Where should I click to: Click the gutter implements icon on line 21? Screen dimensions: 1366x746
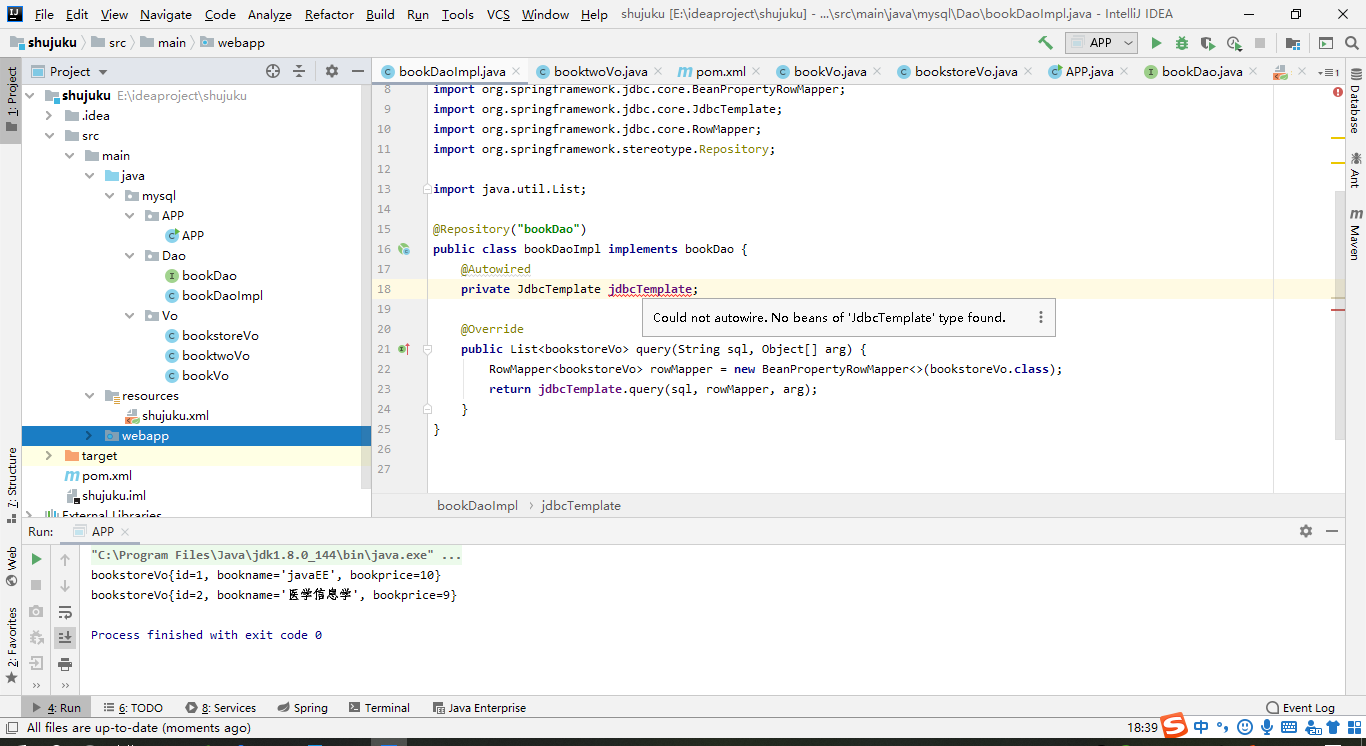404,349
